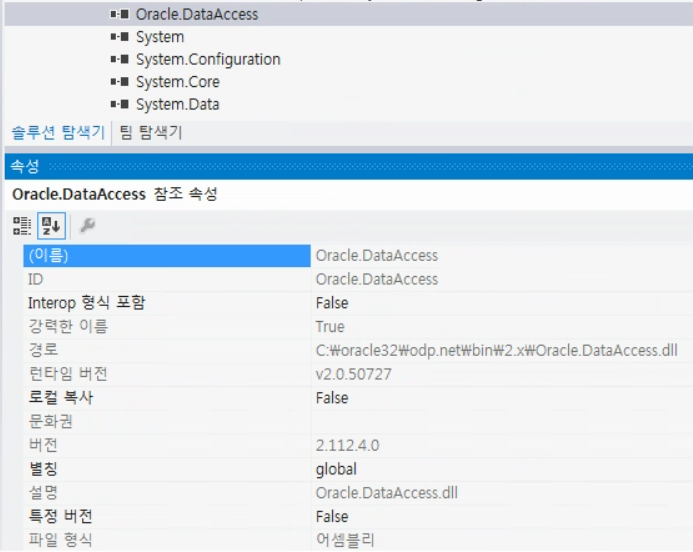Click the Oracle.DataAccess.dll path value
This screenshot has height=552, width=693.
coord(496,350)
